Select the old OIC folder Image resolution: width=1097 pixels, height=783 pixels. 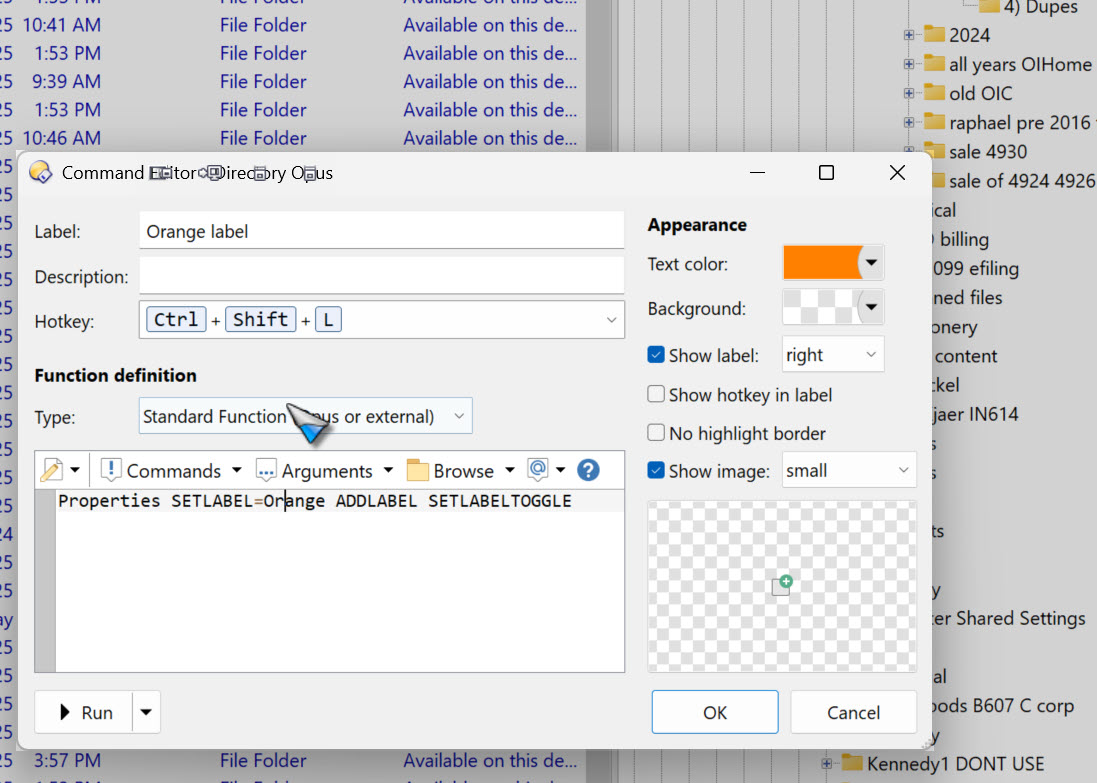tap(980, 93)
